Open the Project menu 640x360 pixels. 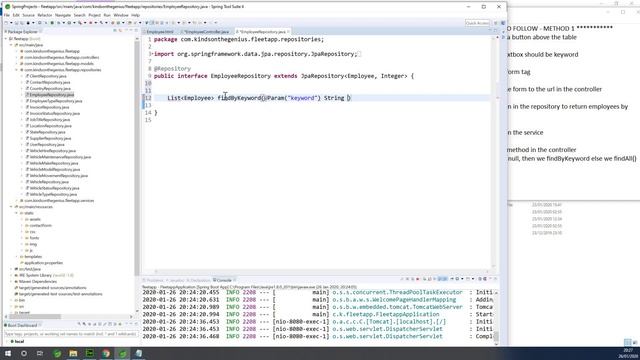pyautogui.click(x=95, y=15)
